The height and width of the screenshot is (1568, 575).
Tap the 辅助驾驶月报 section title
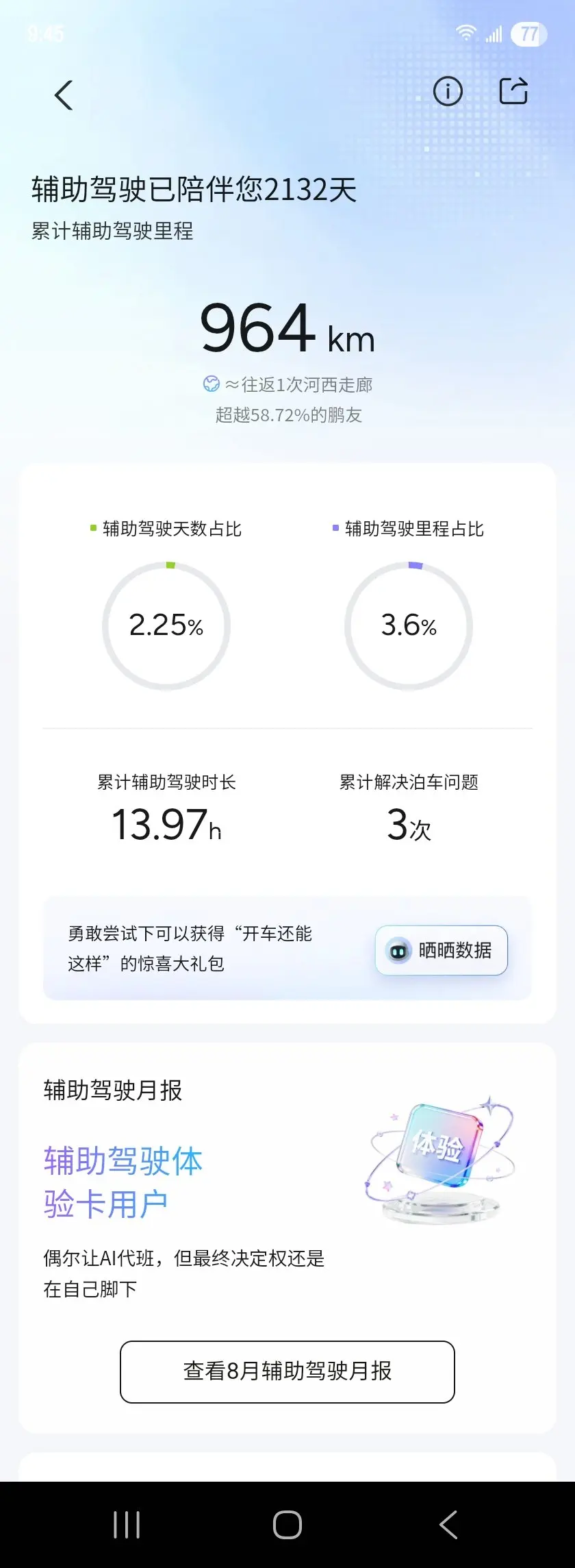click(113, 1090)
